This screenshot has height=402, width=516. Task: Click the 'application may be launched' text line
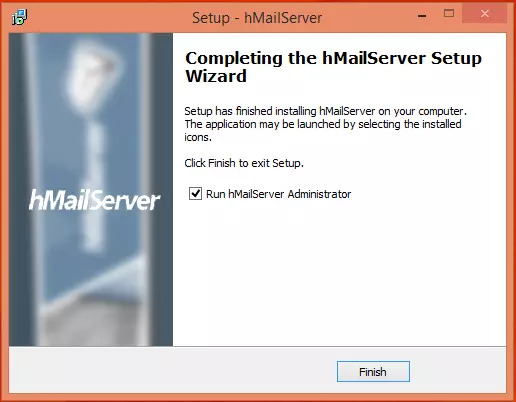click(x=323, y=124)
